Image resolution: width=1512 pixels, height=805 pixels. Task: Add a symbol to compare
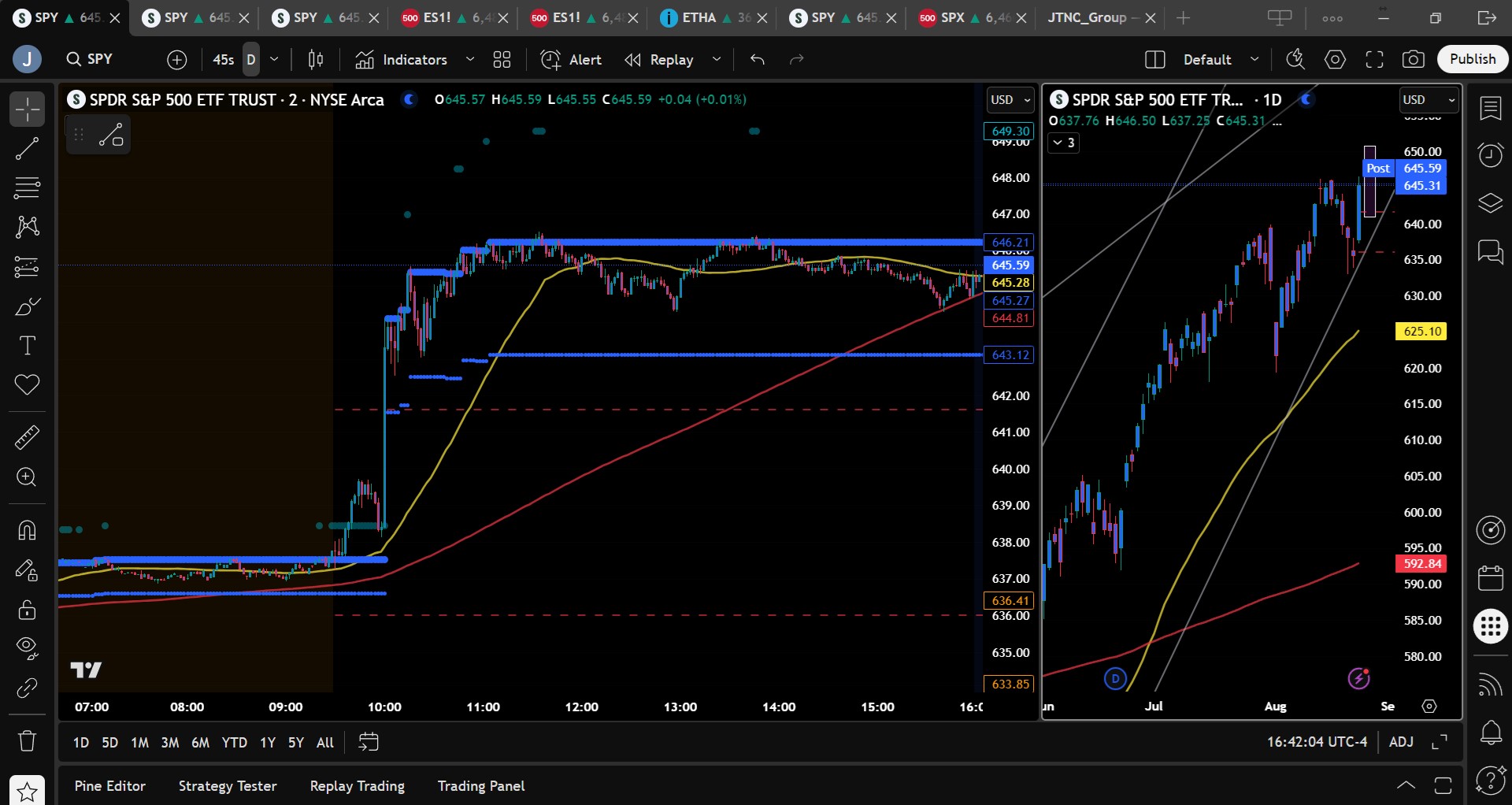click(x=177, y=59)
